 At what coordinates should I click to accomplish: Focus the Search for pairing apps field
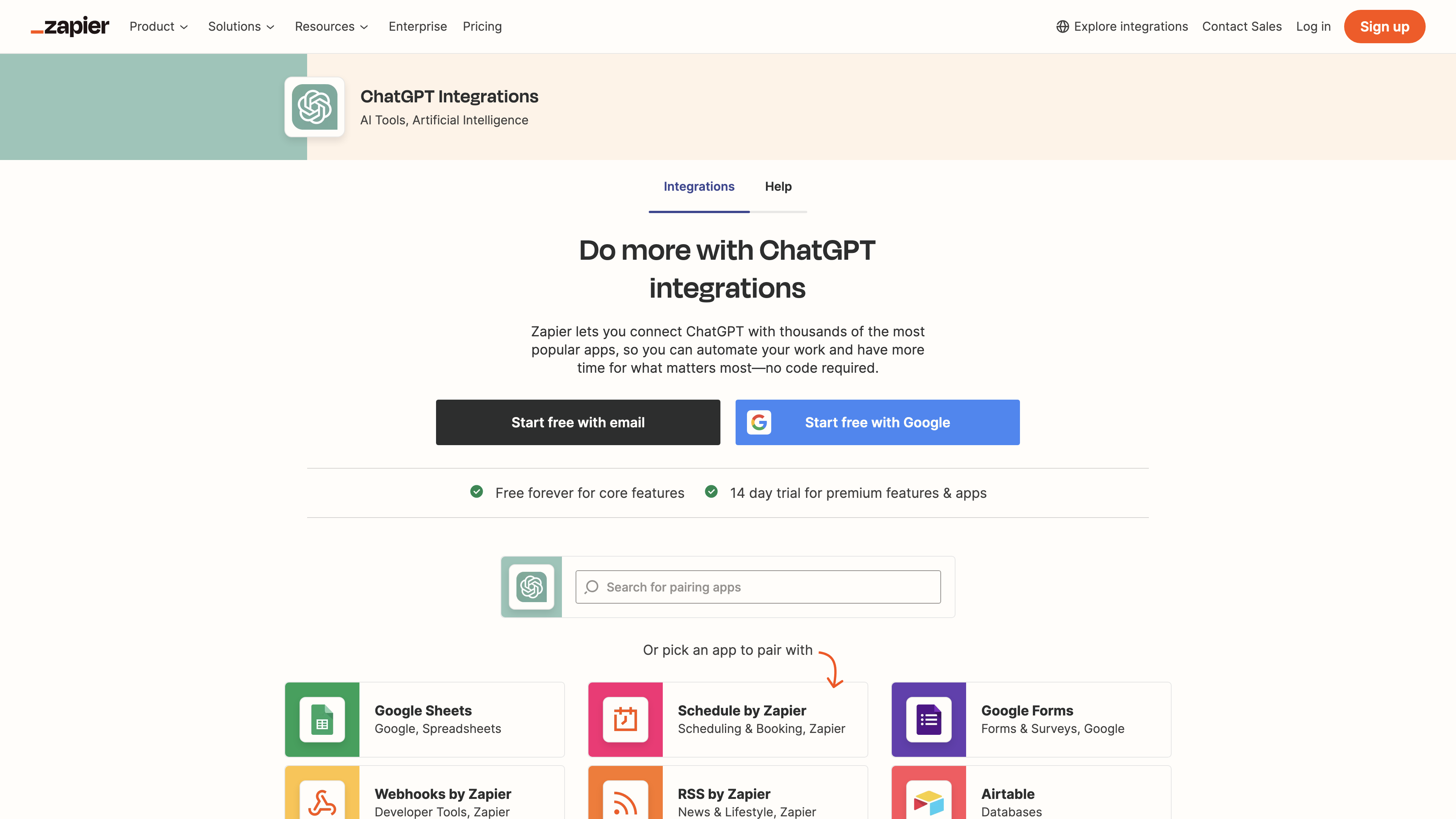click(x=758, y=587)
